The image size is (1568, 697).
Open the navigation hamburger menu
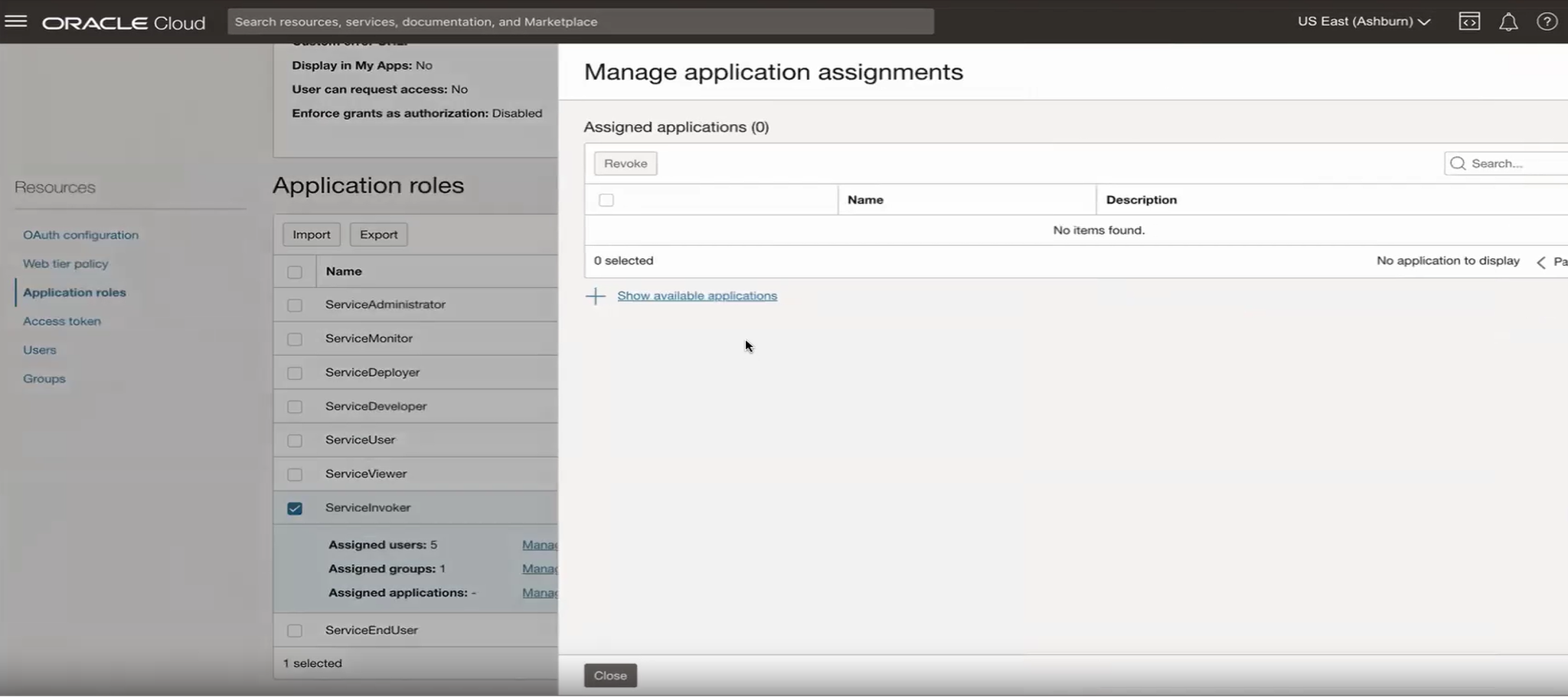tap(15, 21)
